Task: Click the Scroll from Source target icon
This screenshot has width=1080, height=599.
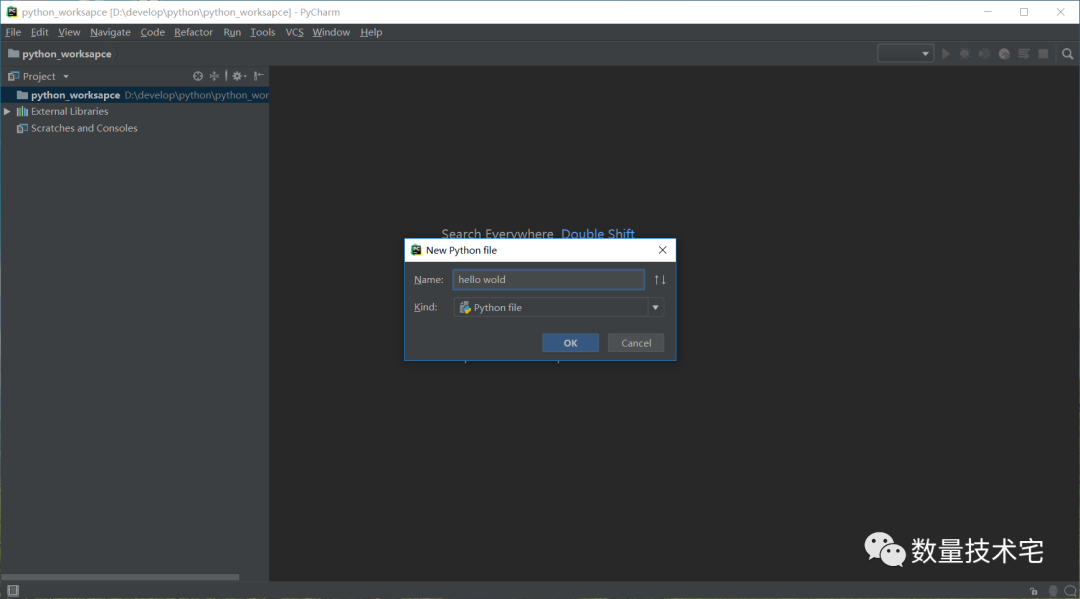Action: tap(198, 76)
